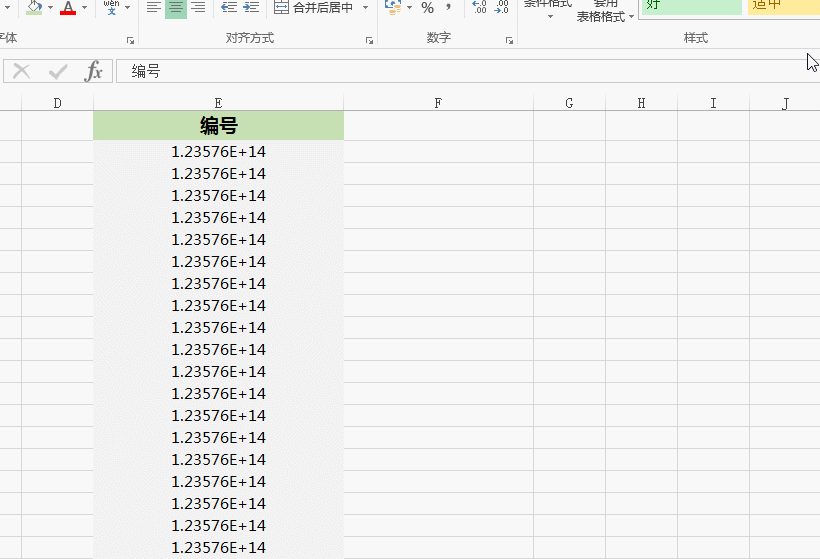Viewport: 820px width, 559px height.
Task: Open the 数字 group dialog launcher
Action: pyautogui.click(x=509, y=40)
